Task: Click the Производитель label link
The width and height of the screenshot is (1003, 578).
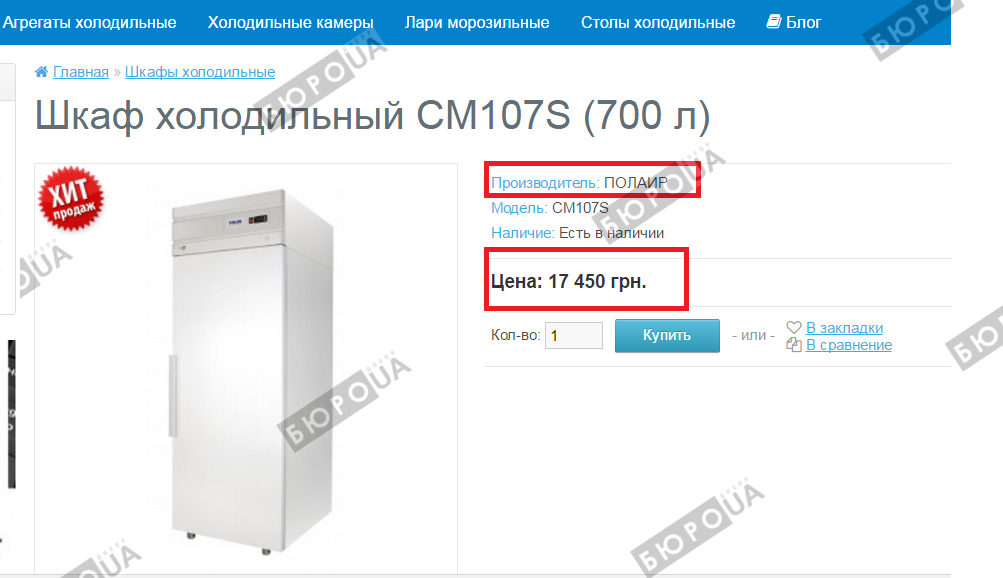Action: click(545, 183)
